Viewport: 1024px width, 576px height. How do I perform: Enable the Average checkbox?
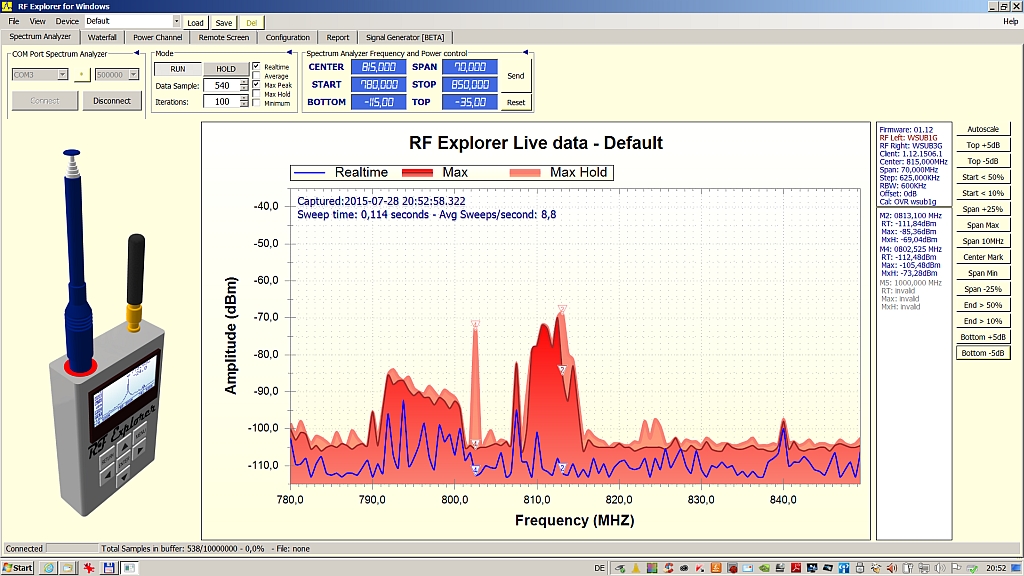(x=256, y=76)
